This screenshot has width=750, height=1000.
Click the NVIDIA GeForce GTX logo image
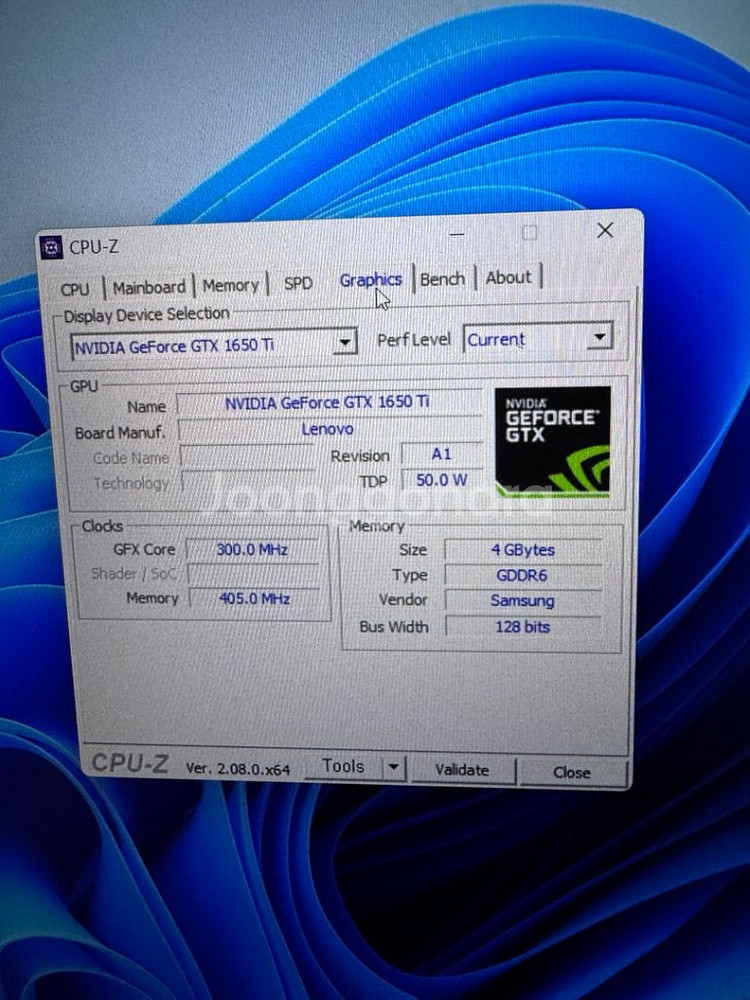pyautogui.click(x=553, y=441)
